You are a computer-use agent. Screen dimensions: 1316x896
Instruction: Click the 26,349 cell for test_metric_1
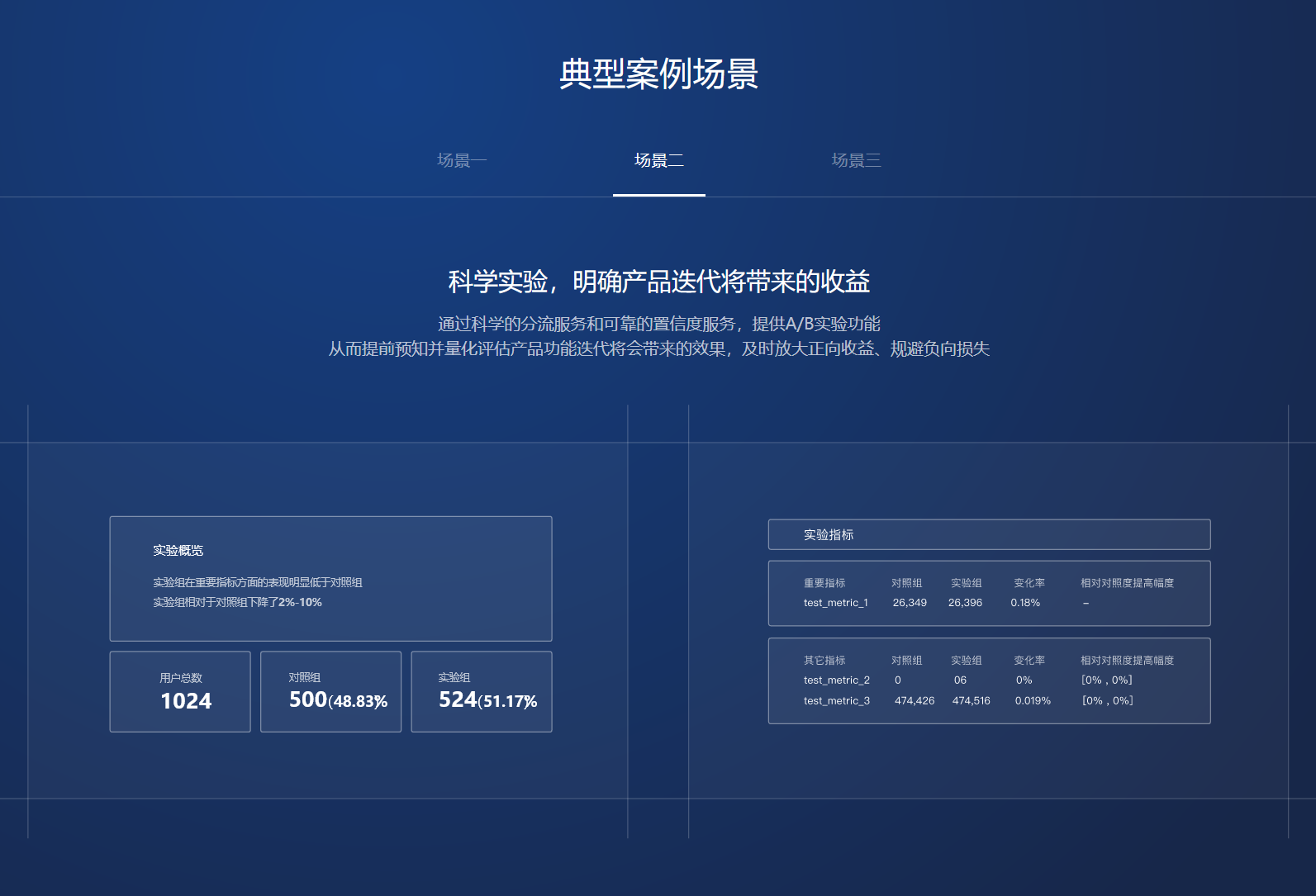click(910, 603)
